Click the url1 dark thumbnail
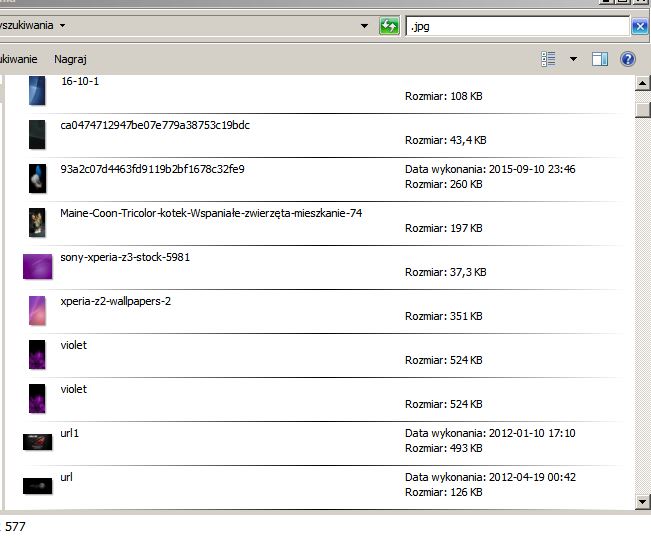The image size is (651, 559). (37, 442)
